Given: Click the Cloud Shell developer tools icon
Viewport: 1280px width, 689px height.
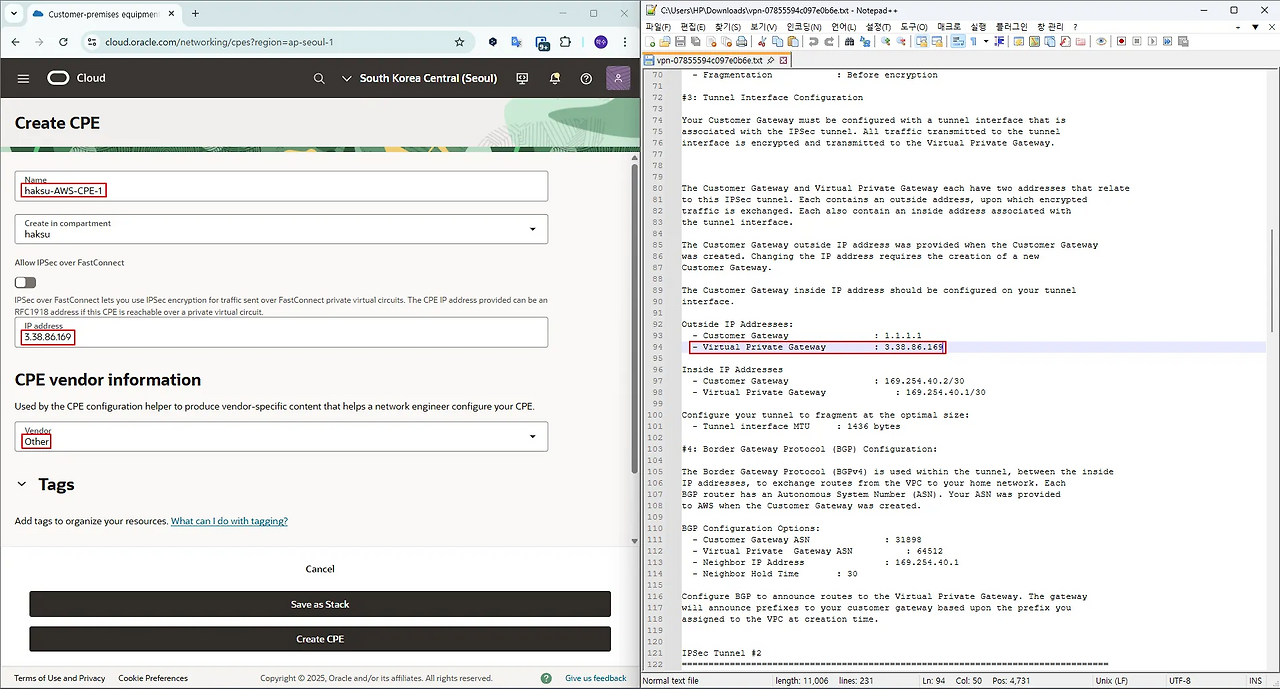Looking at the screenshot, I should [x=521, y=78].
